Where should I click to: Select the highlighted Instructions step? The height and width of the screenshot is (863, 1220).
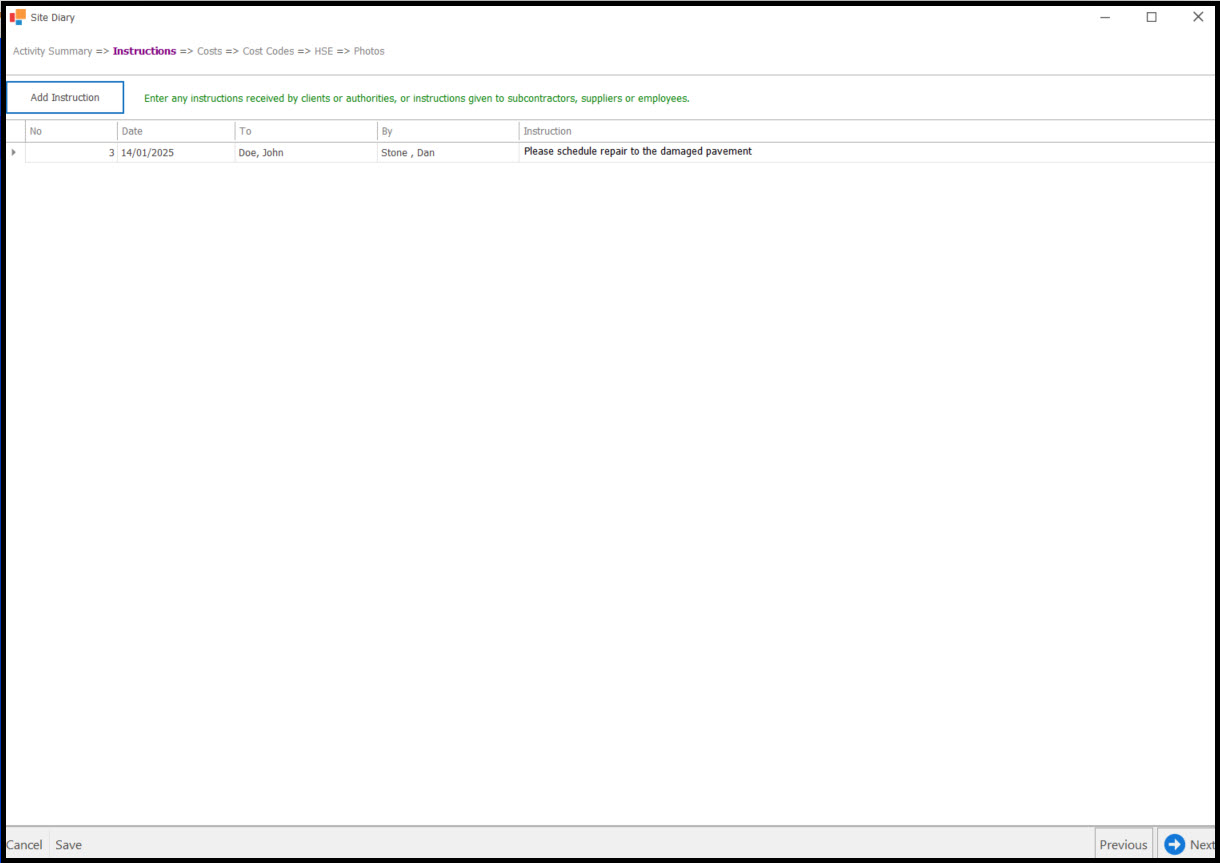point(144,51)
